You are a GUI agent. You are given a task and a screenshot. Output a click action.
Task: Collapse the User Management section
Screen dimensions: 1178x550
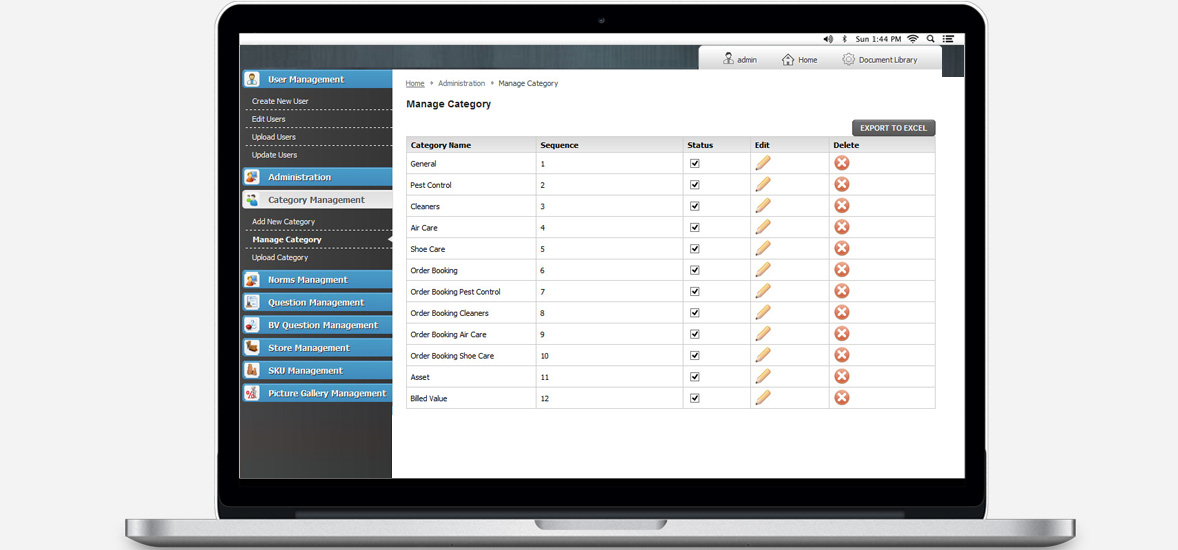(317, 80)
